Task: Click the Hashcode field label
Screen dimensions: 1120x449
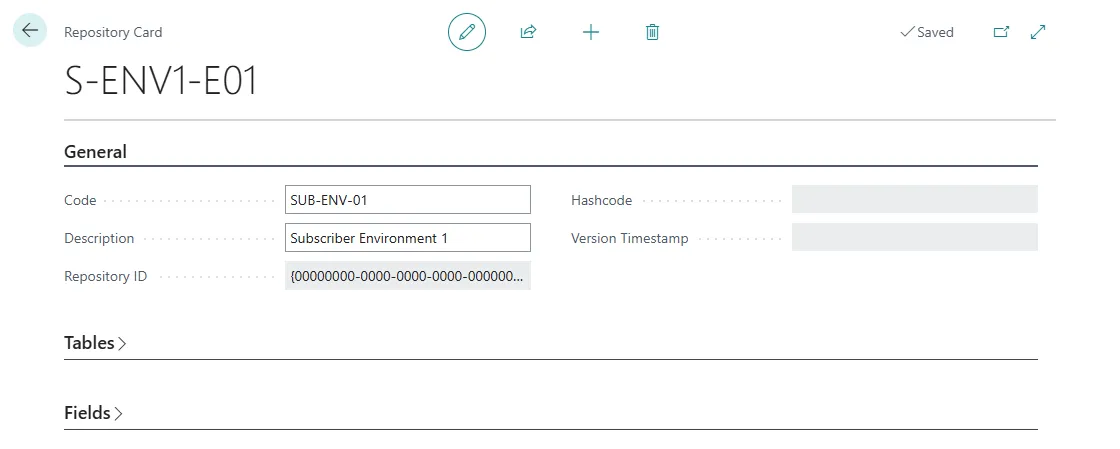Action: pyautogui.click(x=601, y=200)
